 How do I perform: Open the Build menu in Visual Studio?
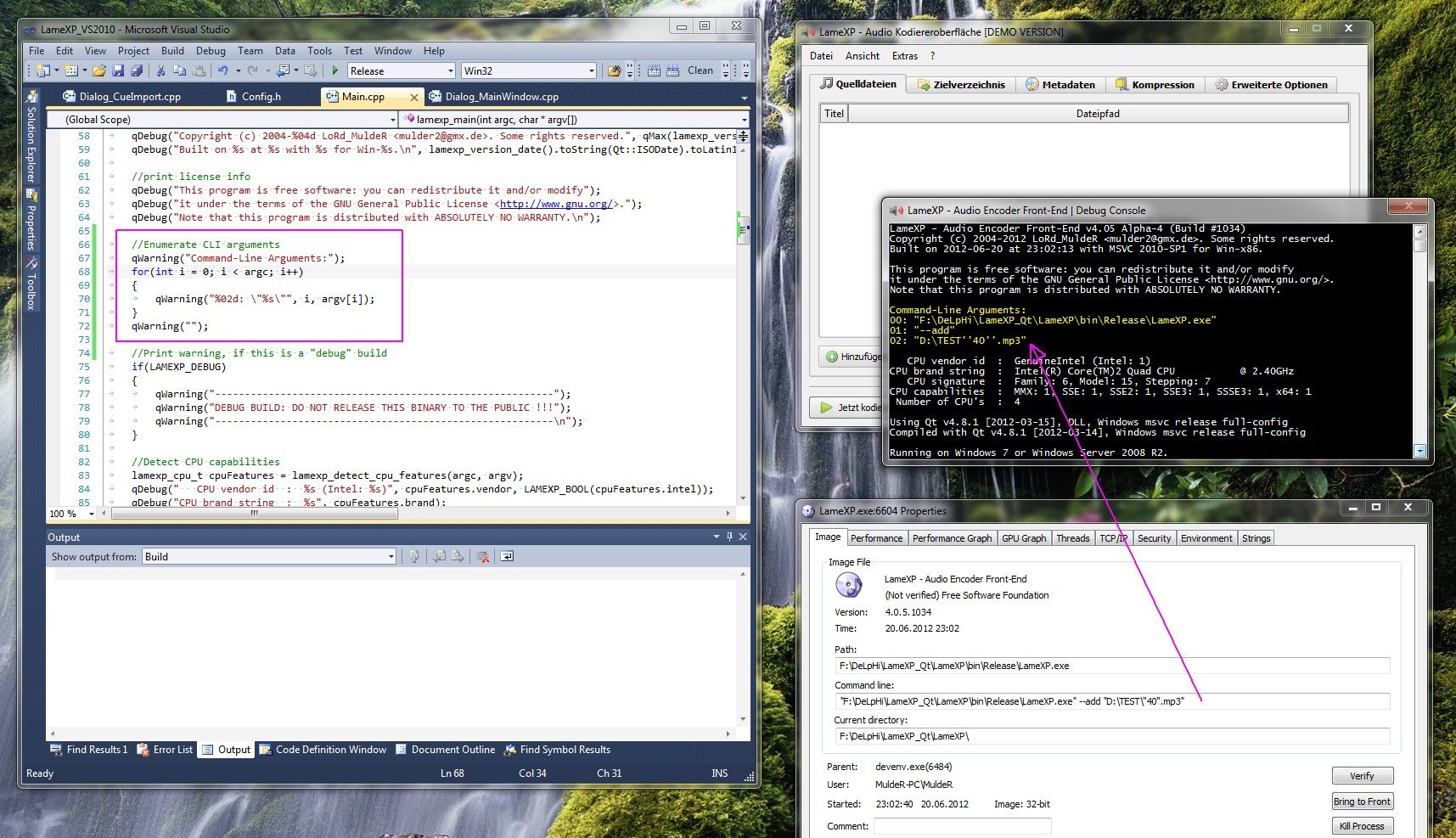[172, 51]
